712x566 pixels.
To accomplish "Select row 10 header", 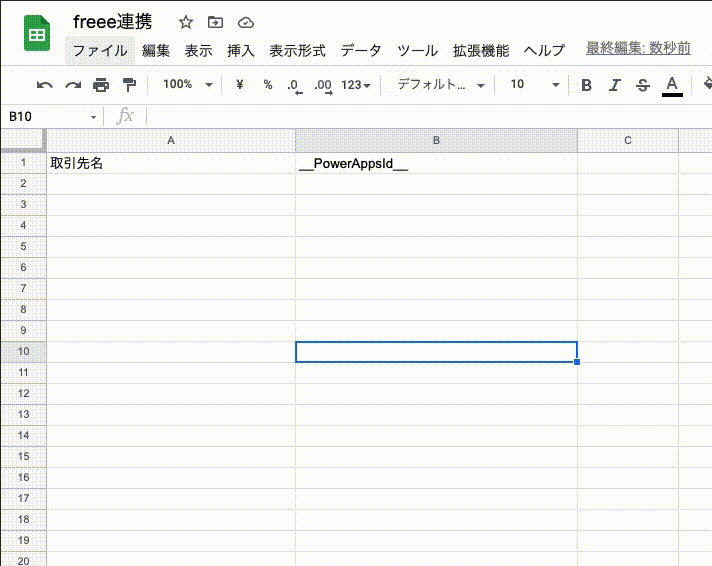I will point(23,352).
